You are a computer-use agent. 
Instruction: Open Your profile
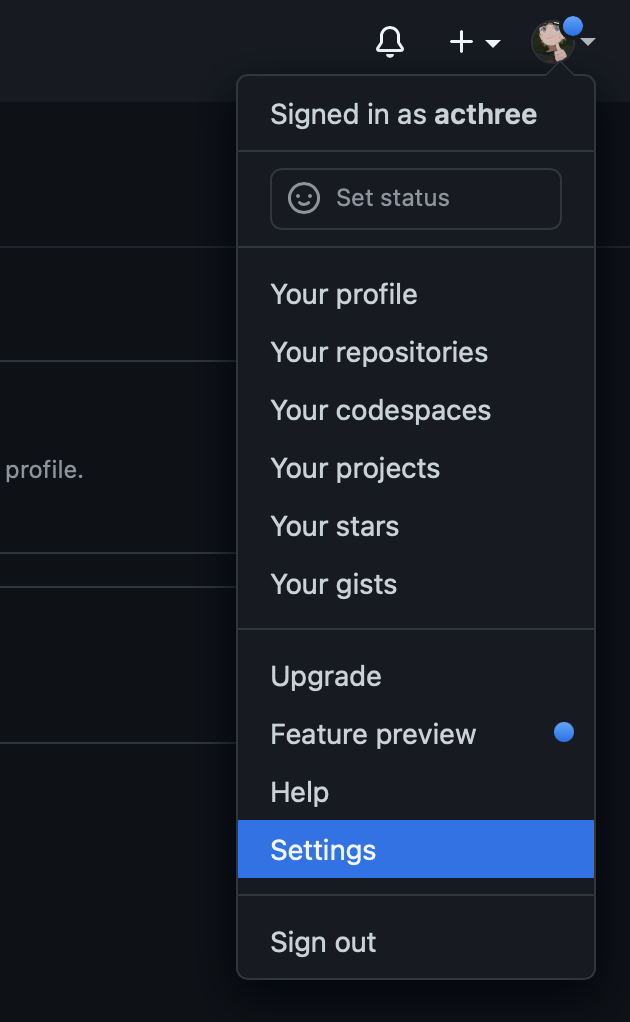344,295
